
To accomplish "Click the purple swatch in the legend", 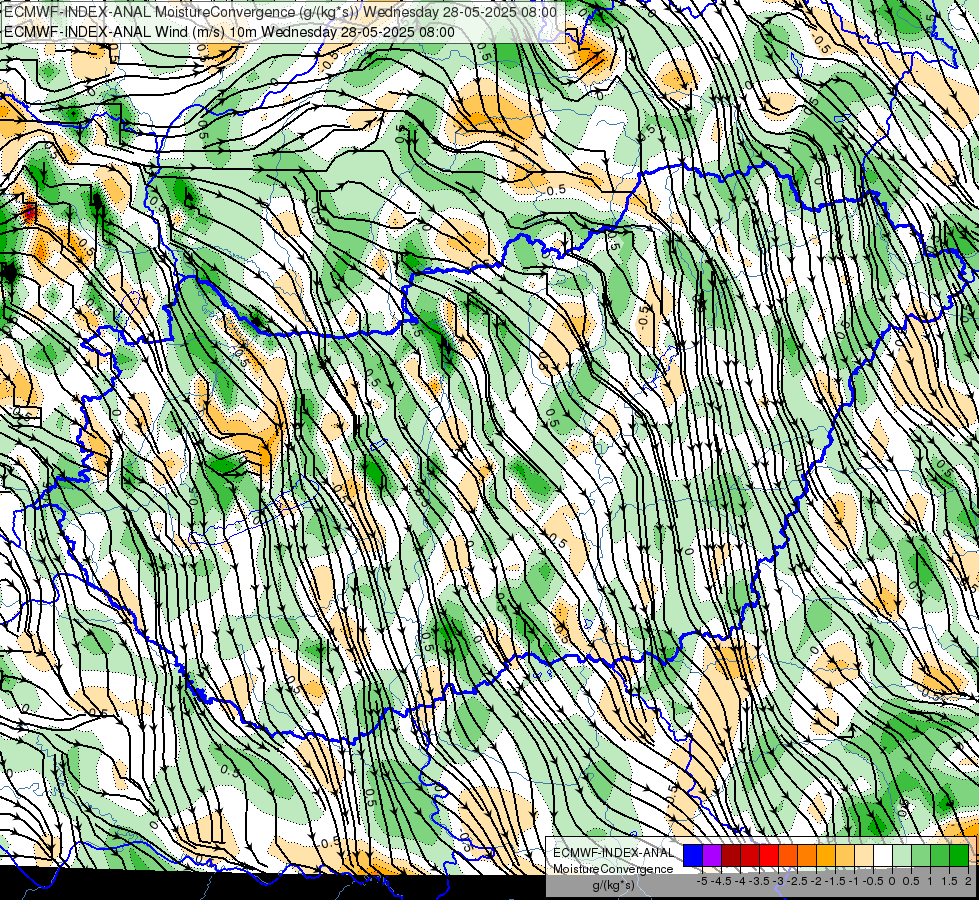I will click(x=712, y=856).
